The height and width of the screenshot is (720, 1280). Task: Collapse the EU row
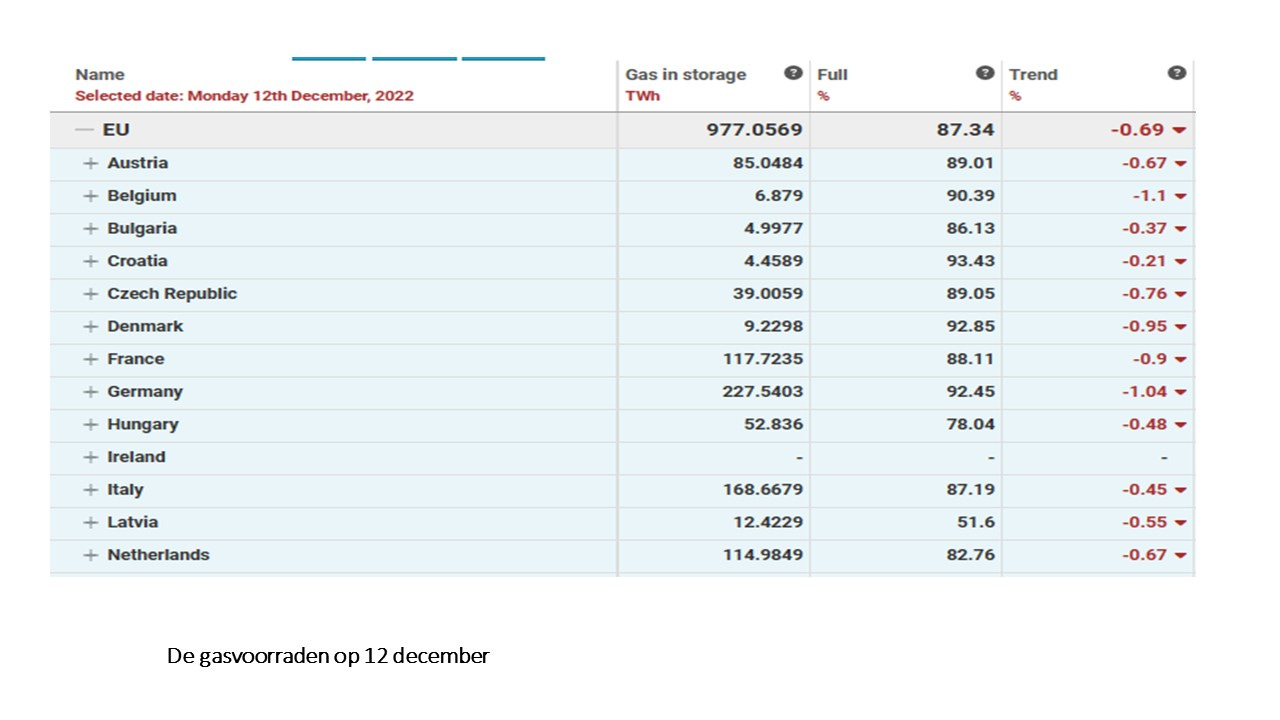(x=84, y=130)
